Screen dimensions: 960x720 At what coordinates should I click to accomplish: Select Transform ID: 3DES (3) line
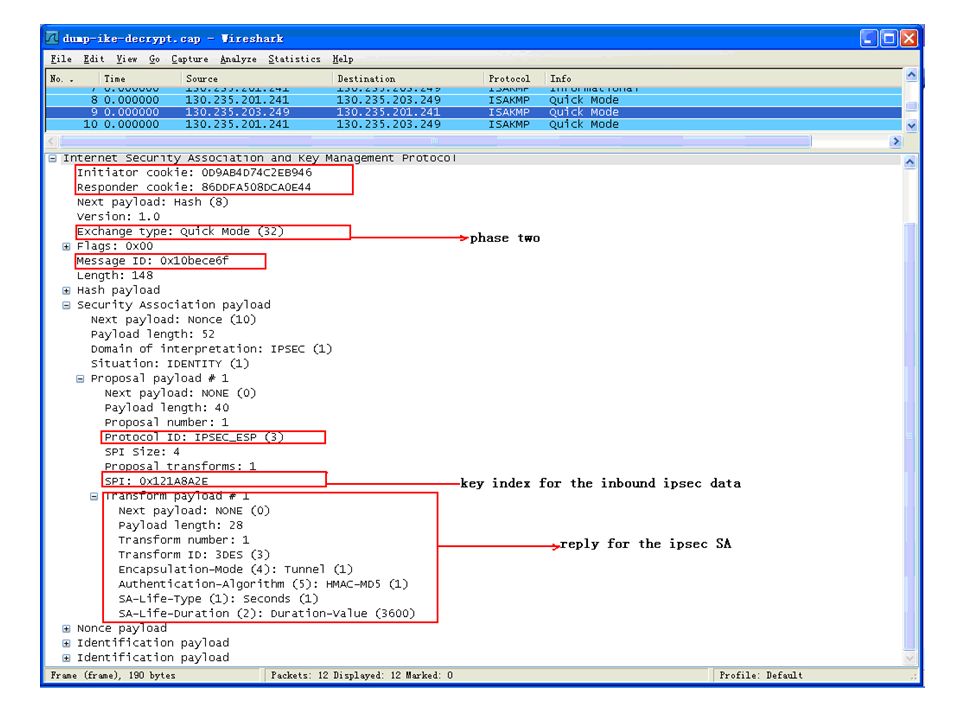click(194, 555)
